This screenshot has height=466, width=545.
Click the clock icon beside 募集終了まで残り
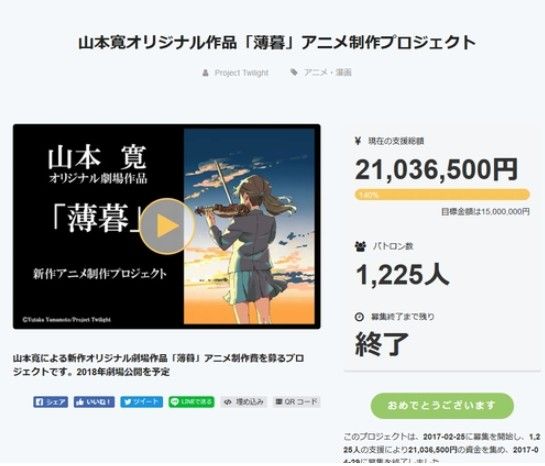pos(359,317)
